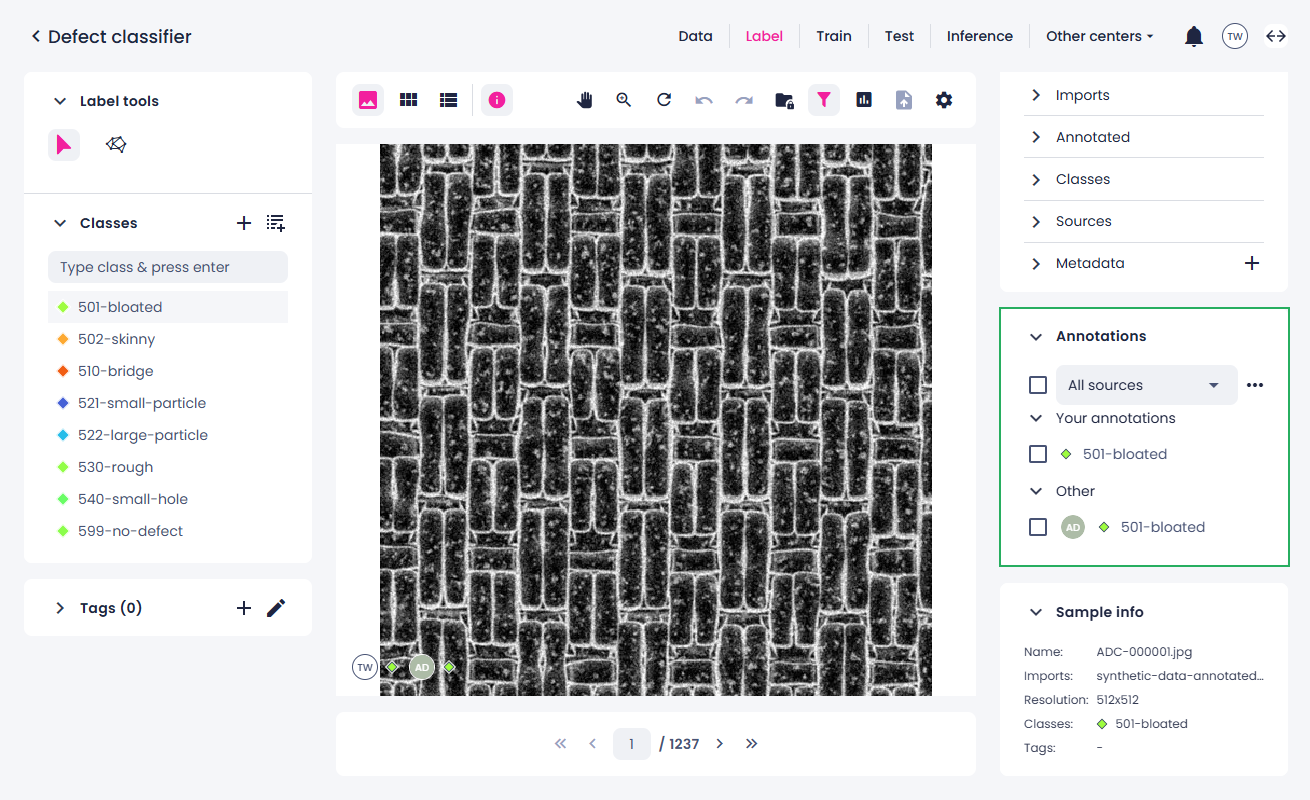
Task: Open the statistics chart icon
Action: click(864, 100)
